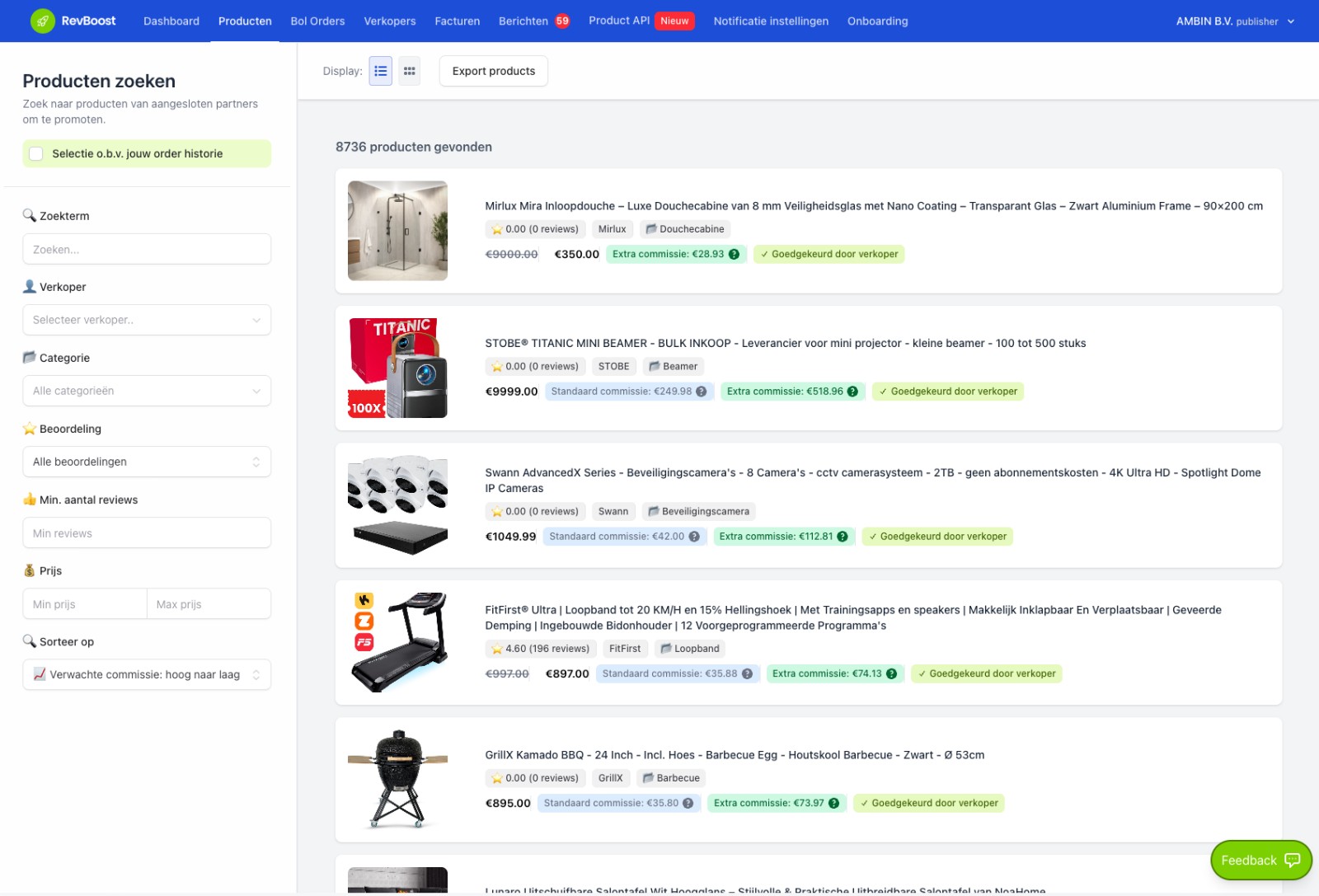Click the RevBoost logo icon
This screenshot has height=896, width=1319.
(42, 21)
